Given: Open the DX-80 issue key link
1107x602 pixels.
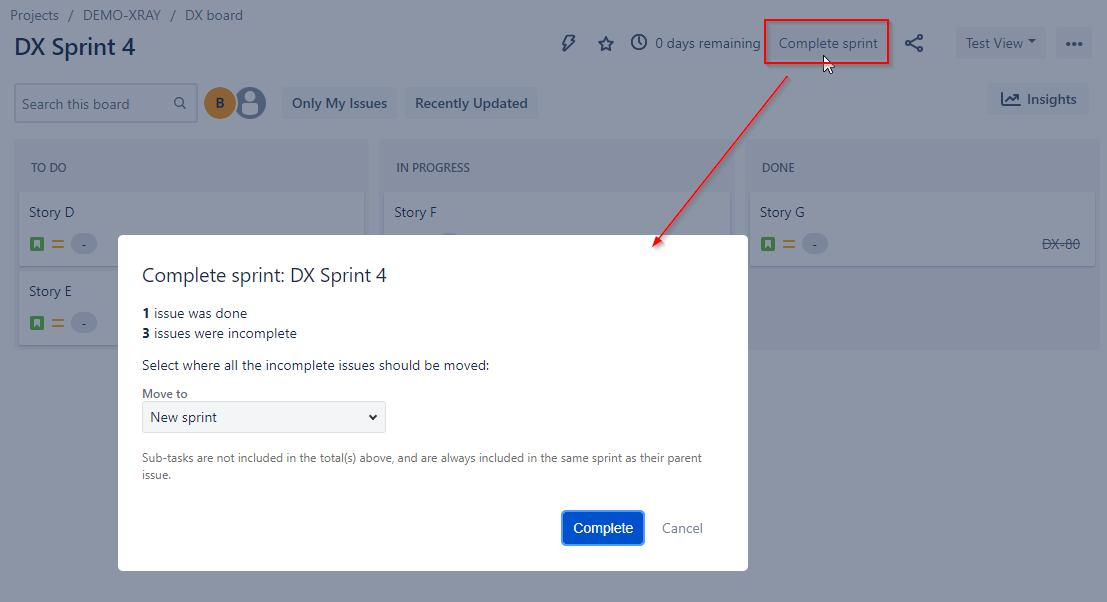Looking at the screenshot, I should click(1060, 244).
